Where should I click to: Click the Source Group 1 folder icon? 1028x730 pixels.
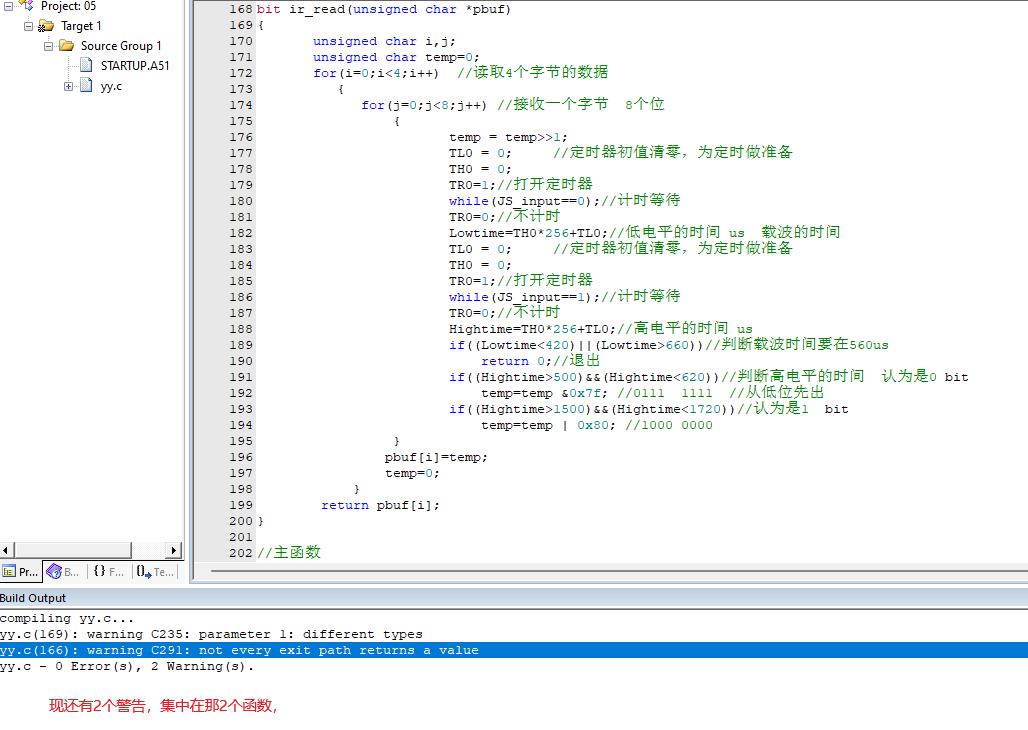(66, 46)
